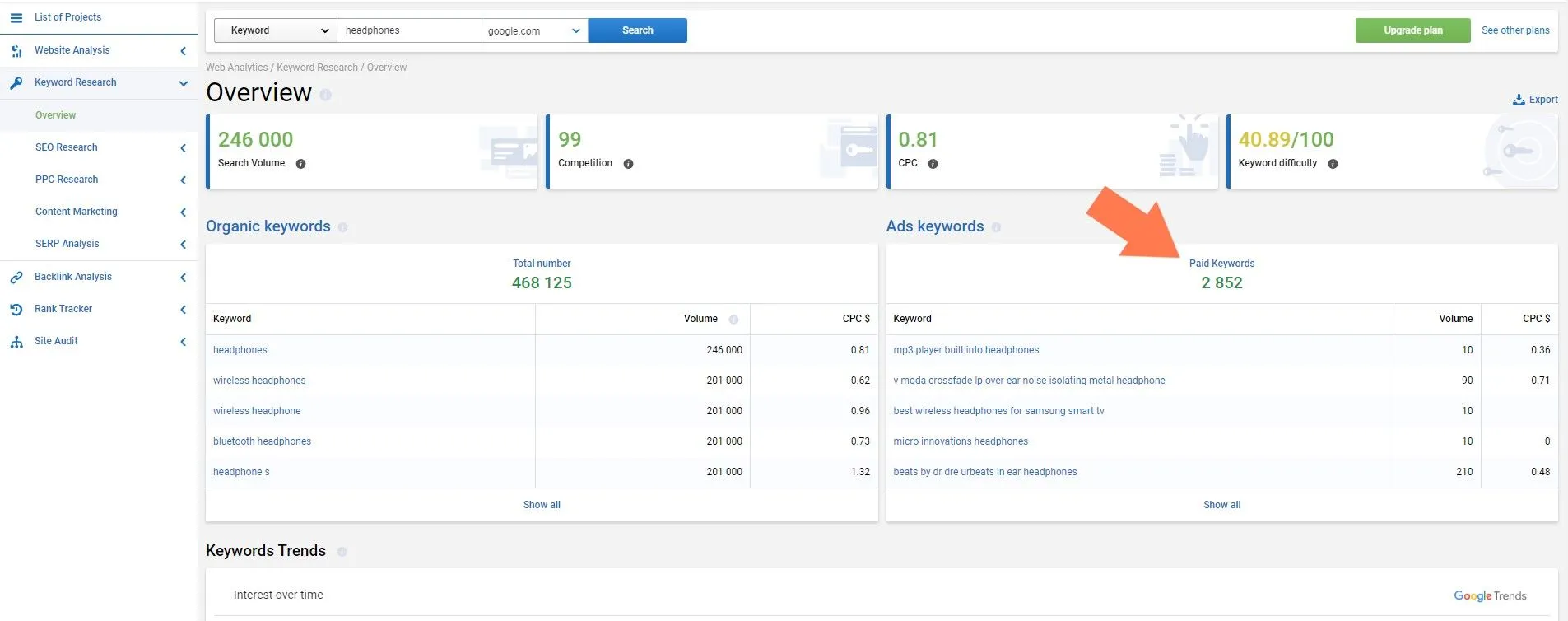Click the green Upgrade plan button
This screenshot has width=1568, height=621.
(1412, 30)
